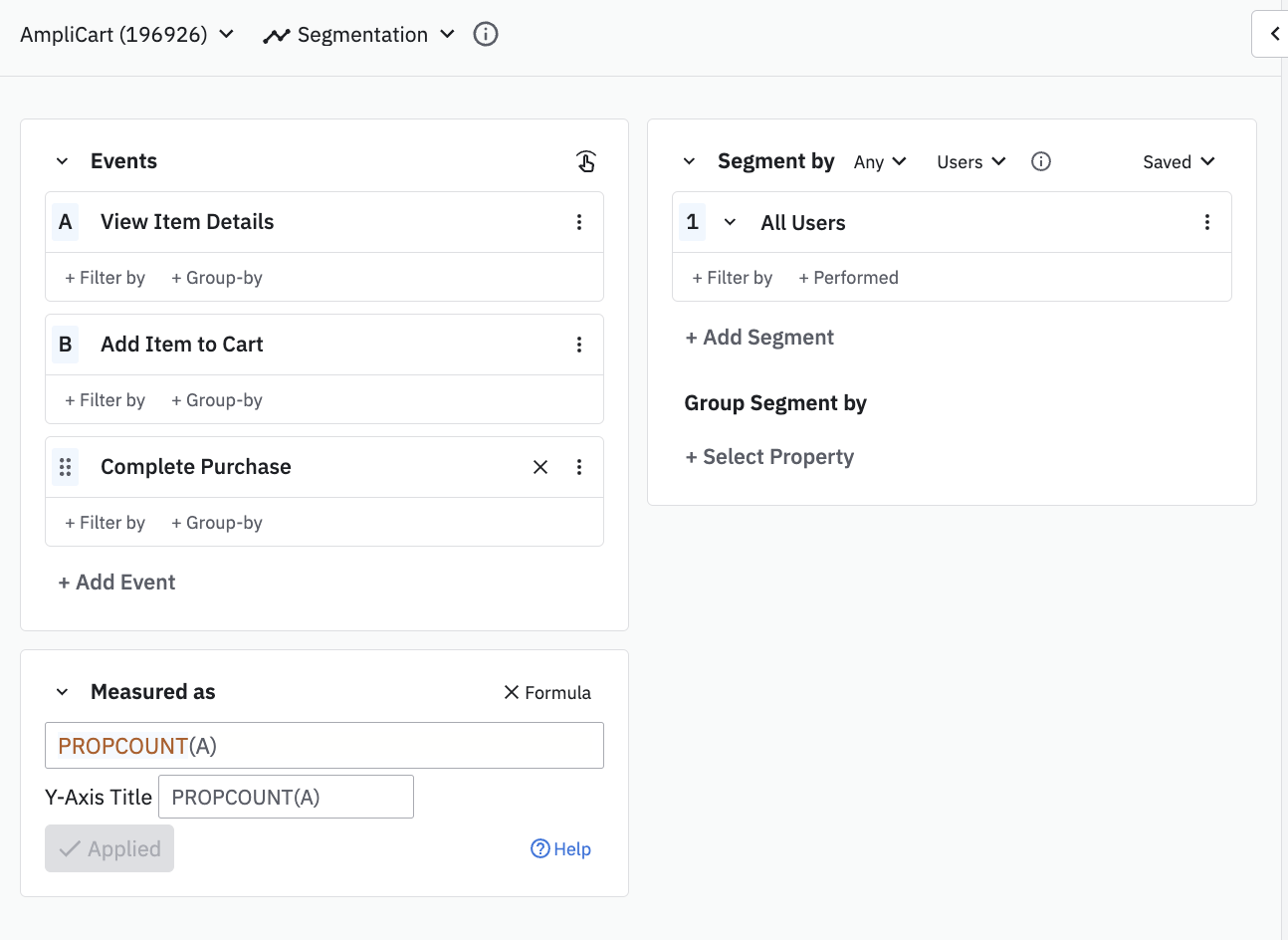Select the Add Item to Cart event name
1288x940 pixels.
(x=182, y=345)
